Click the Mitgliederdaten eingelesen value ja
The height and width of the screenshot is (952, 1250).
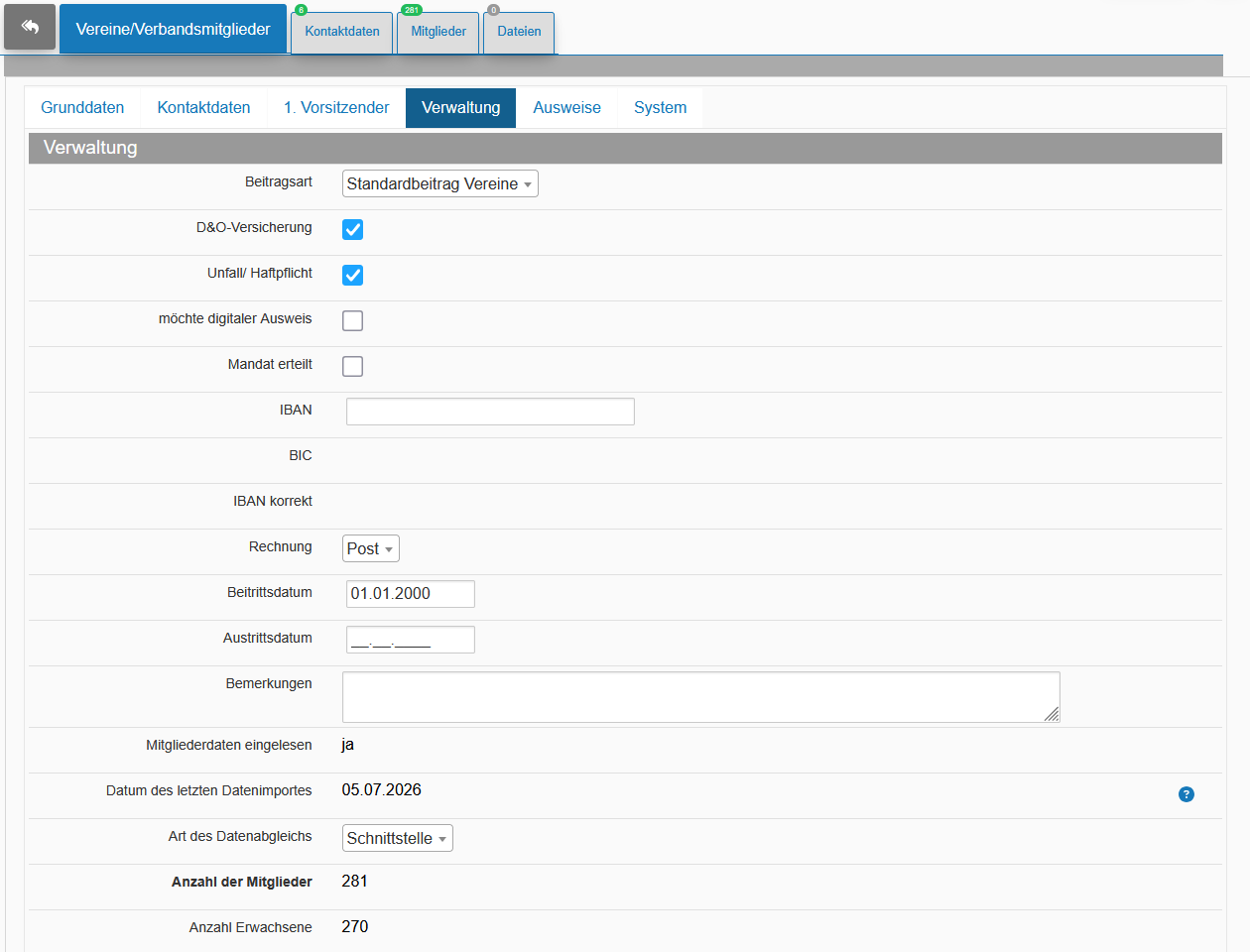348,745
